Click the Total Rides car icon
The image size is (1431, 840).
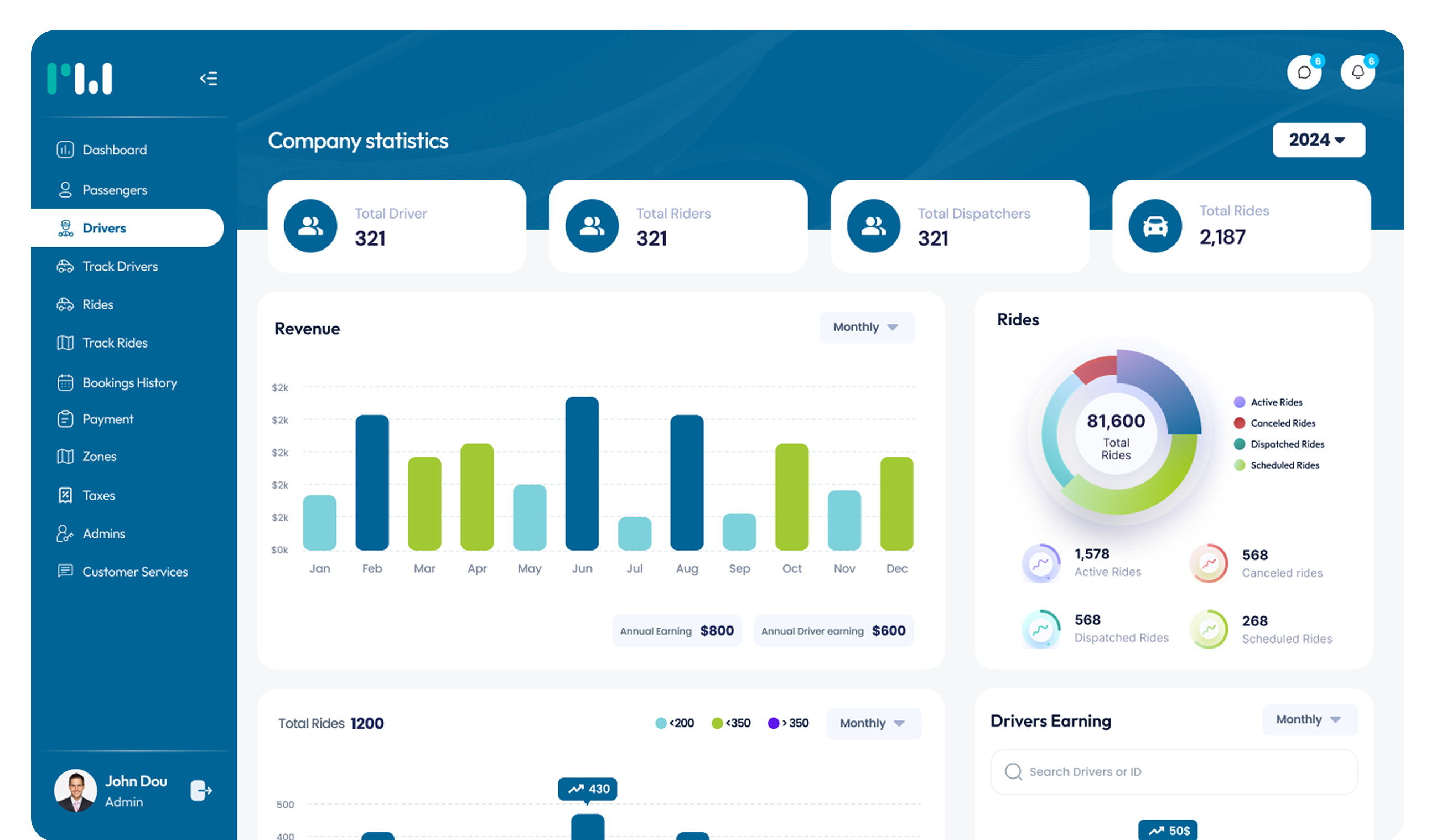[1154, 227]
